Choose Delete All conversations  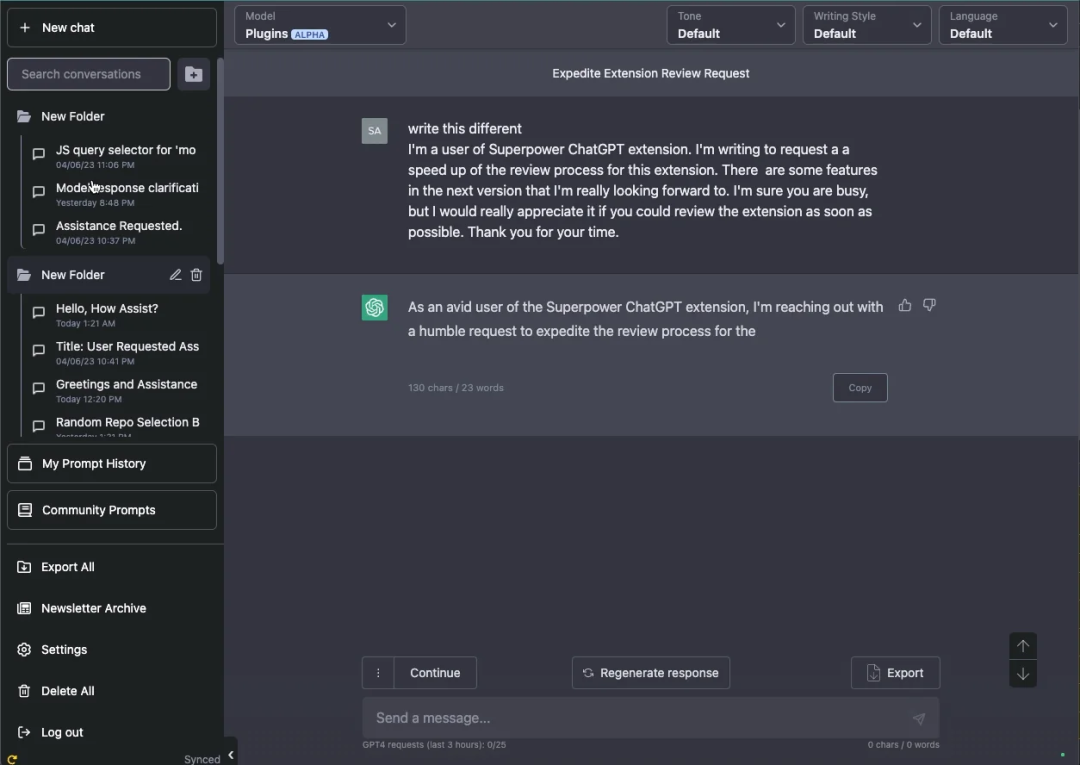55,691
